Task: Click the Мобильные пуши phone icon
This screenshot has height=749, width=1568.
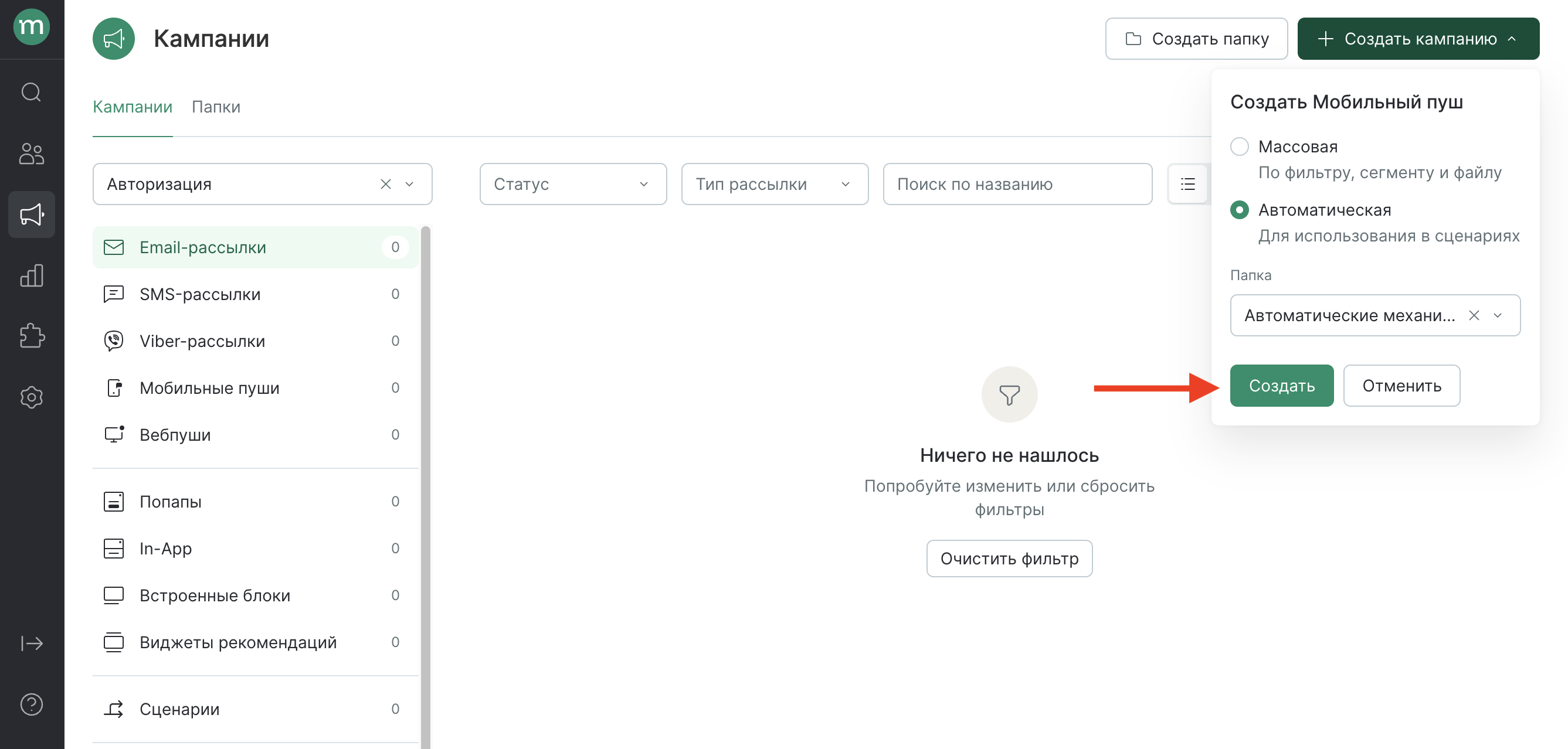Action: coord(114,387)
